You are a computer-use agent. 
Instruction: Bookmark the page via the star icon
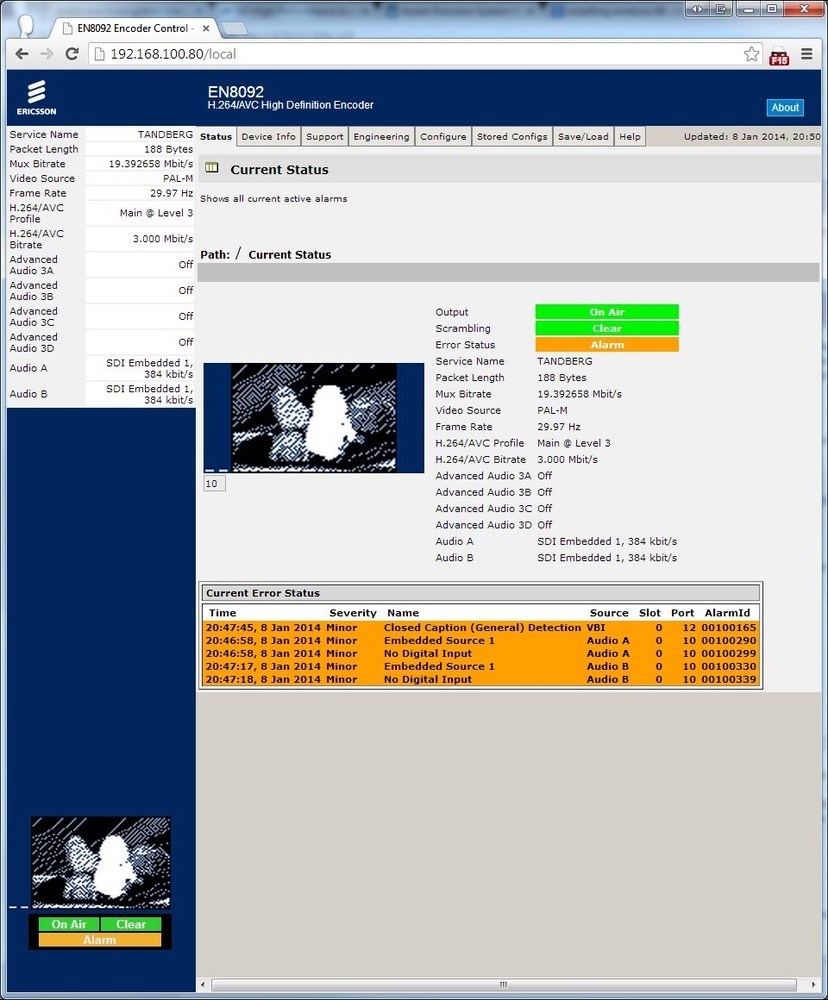coord(751,56)
